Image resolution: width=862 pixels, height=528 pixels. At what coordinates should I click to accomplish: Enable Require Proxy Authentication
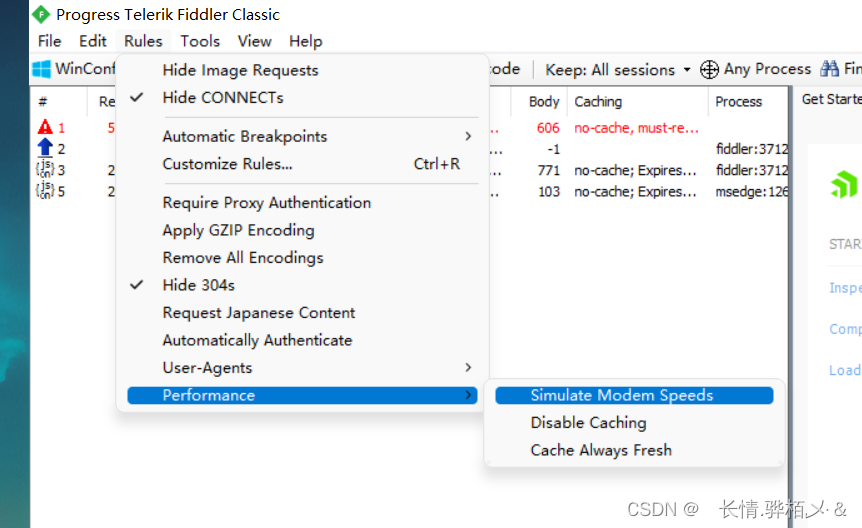coord(302,202)
